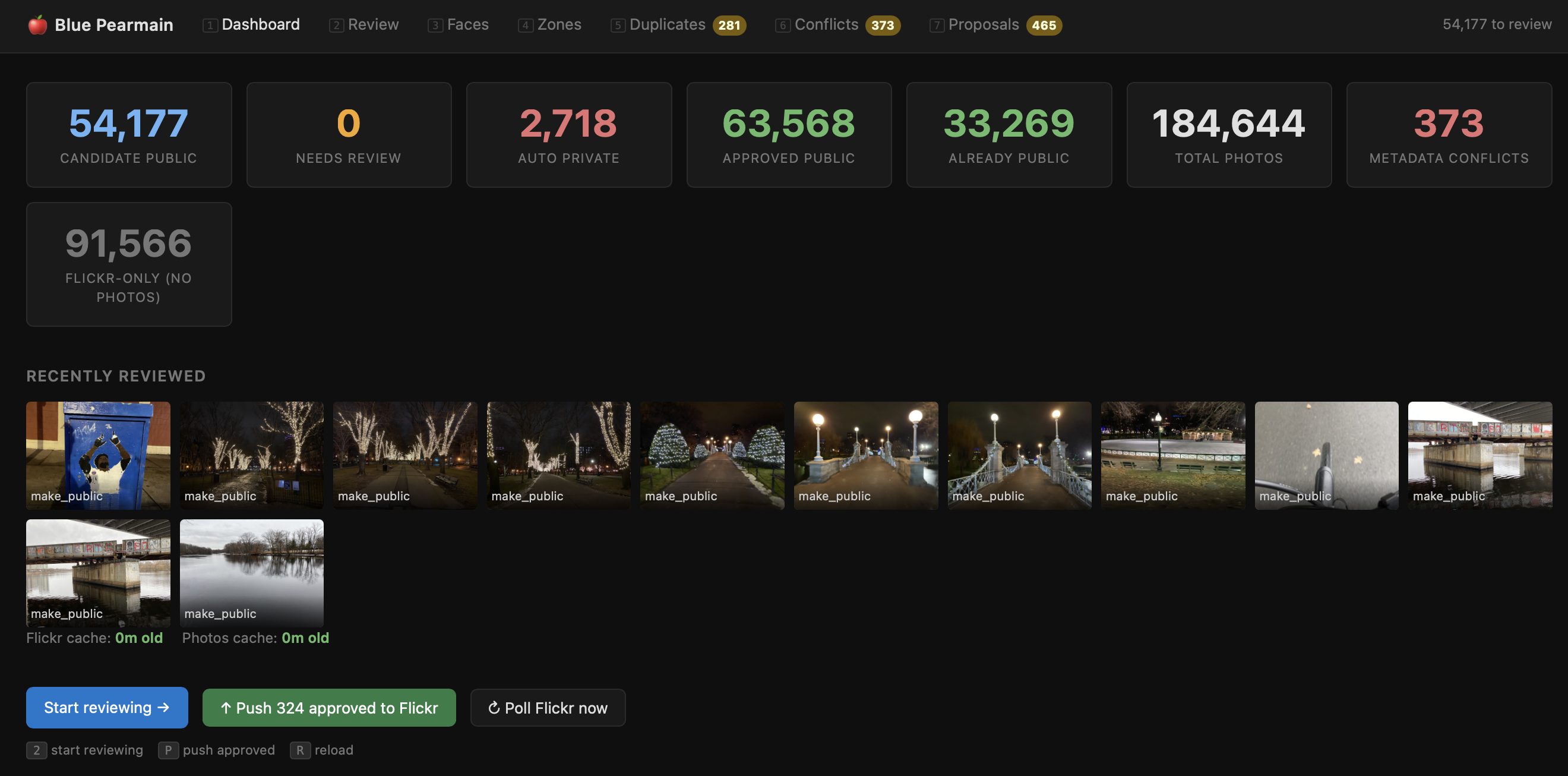This screenshot has width=1568, height=776.
Task: Click the up-arrow icon in Push button
Action: [226, 708]
